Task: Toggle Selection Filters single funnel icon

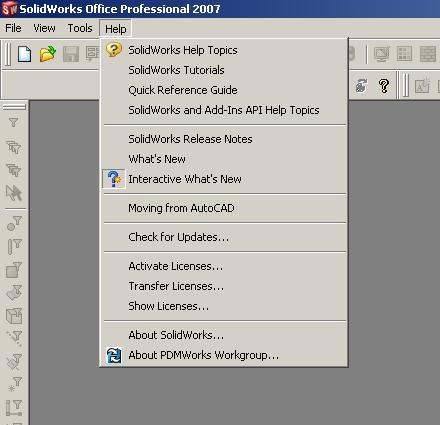Action: (x=14, y=122)
